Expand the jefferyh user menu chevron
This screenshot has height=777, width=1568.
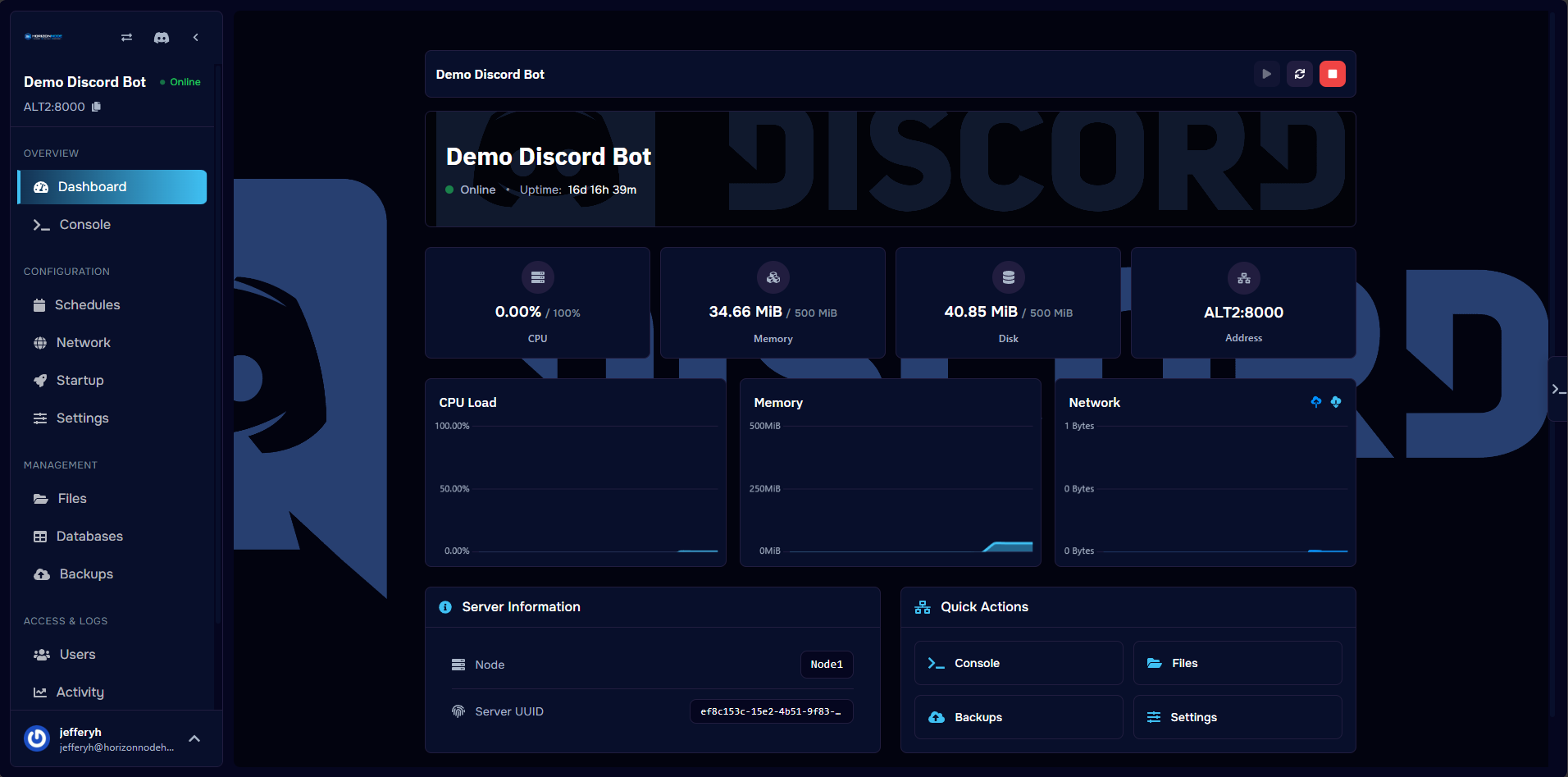(194, 738)
